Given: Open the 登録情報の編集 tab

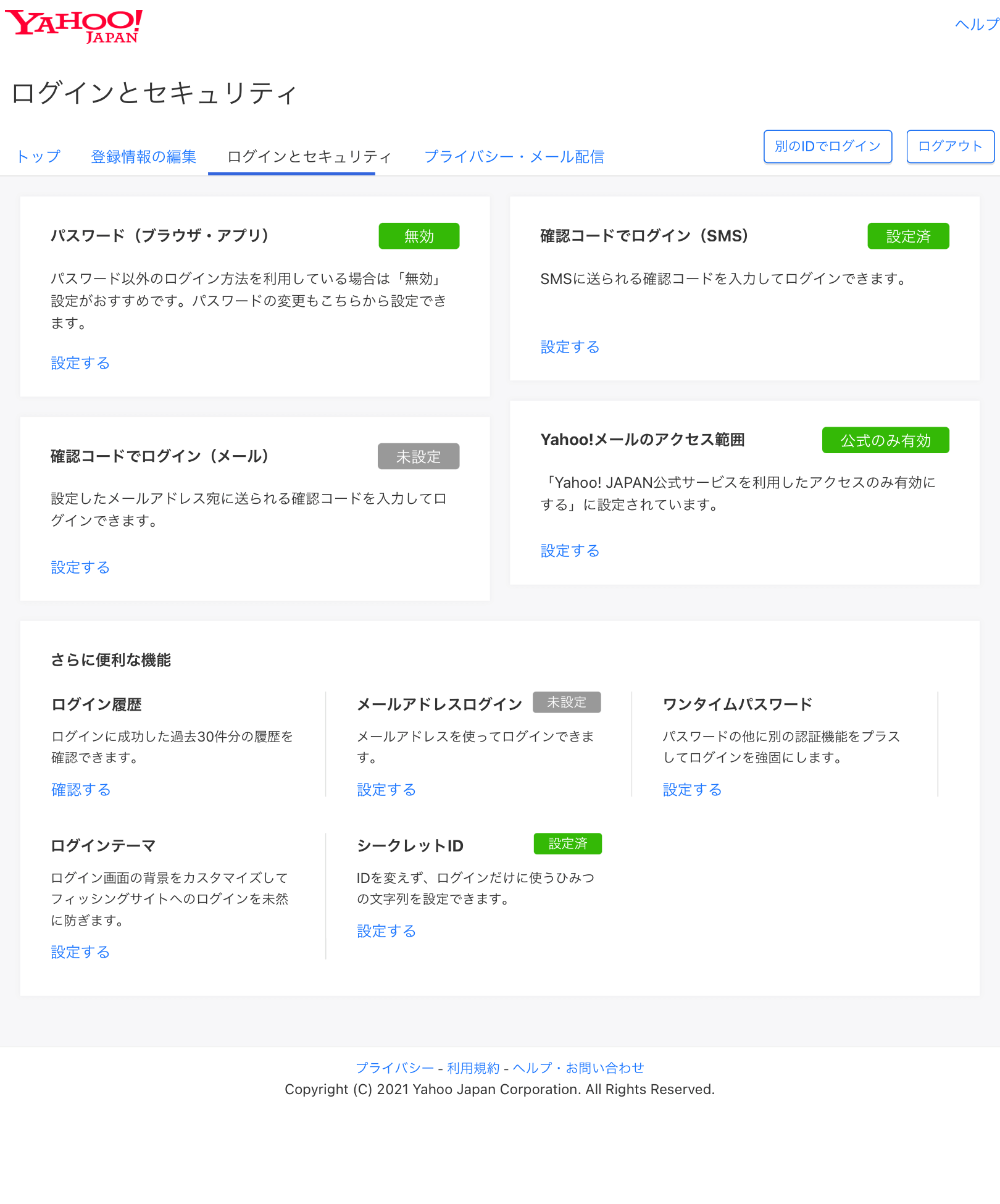Looking at the screenshot, I should pyautogui.click(x=143, y=156).
